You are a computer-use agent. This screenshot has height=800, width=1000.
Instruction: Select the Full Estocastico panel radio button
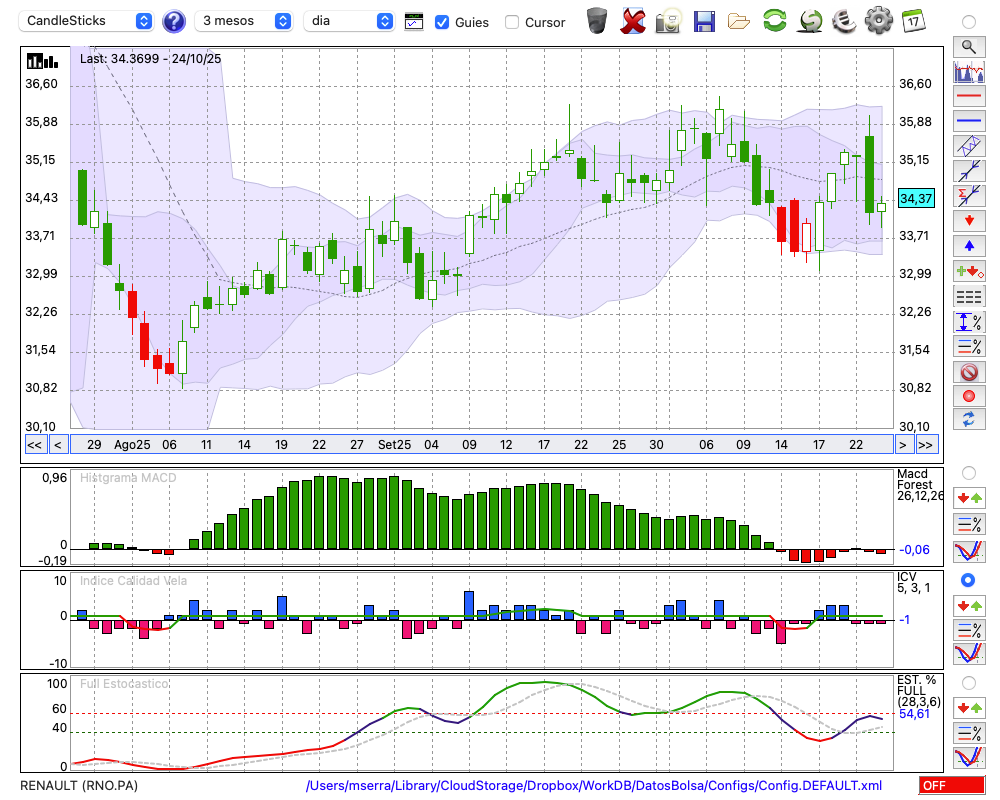(x=969, y=683)
